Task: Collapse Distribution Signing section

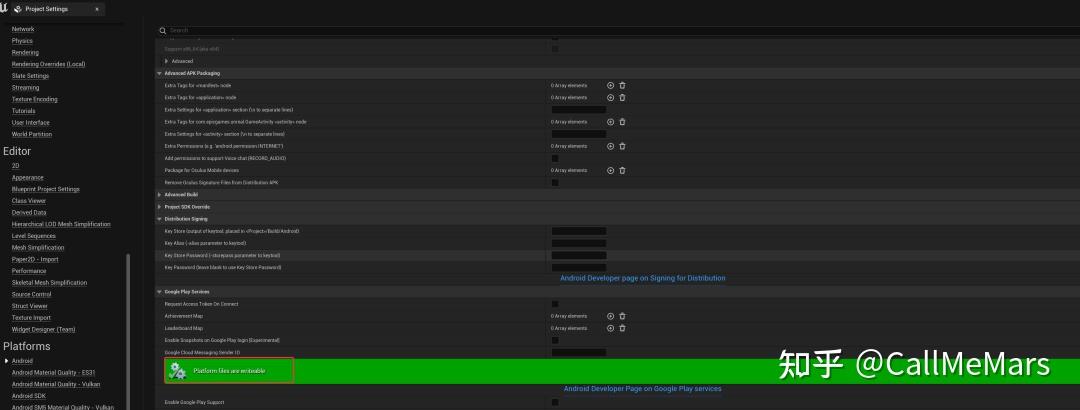Action: pos(160,219)
